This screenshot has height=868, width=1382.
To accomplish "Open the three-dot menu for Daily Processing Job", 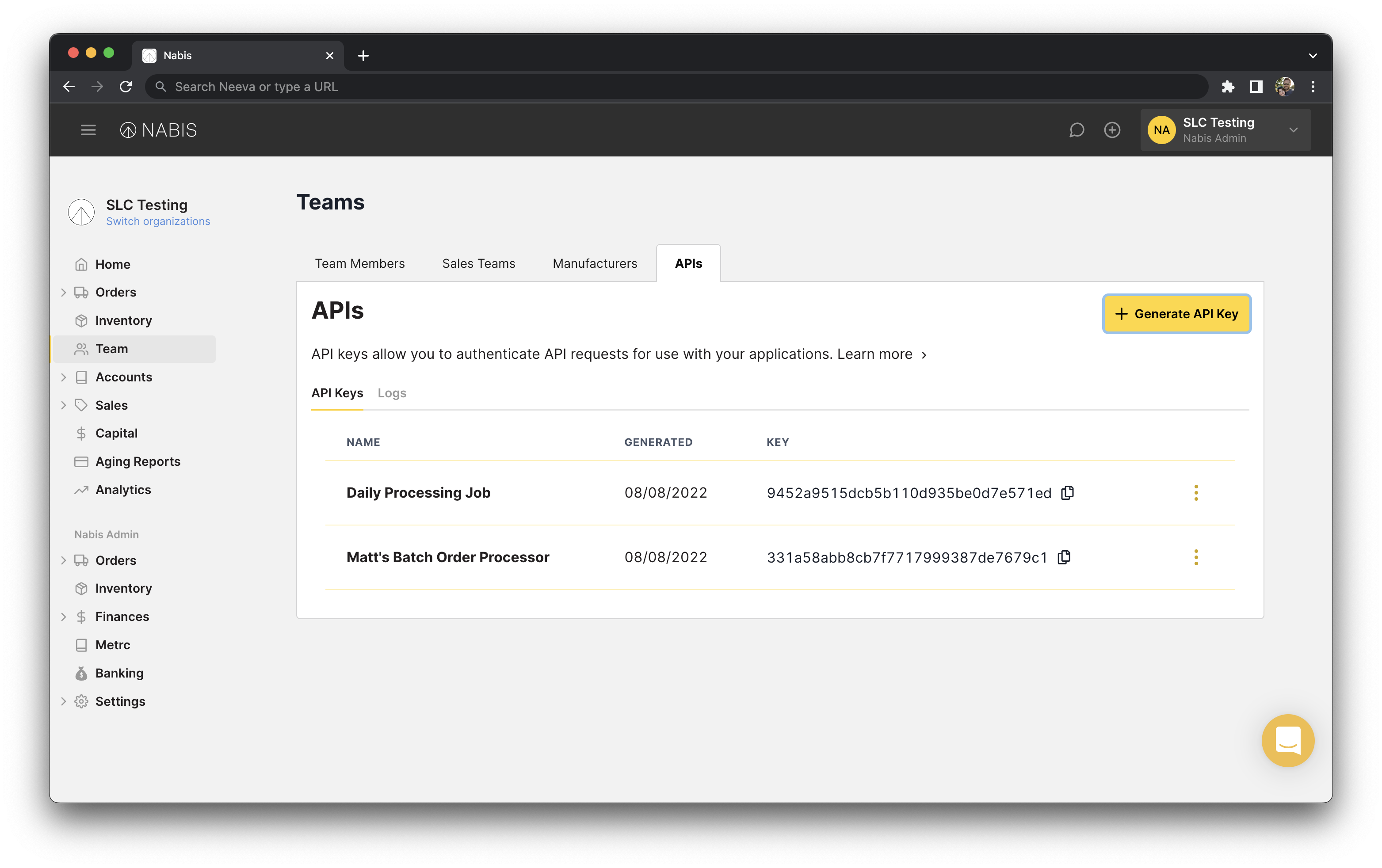I will [x=1197, y=492].
